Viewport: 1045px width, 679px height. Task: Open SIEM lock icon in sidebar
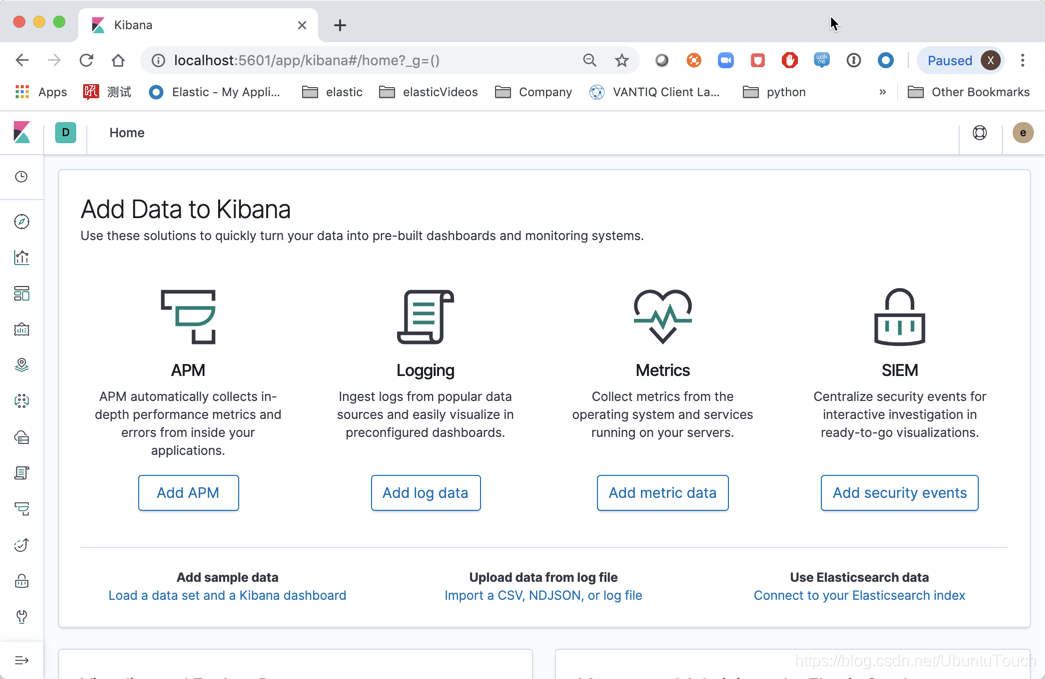[21, 581]
